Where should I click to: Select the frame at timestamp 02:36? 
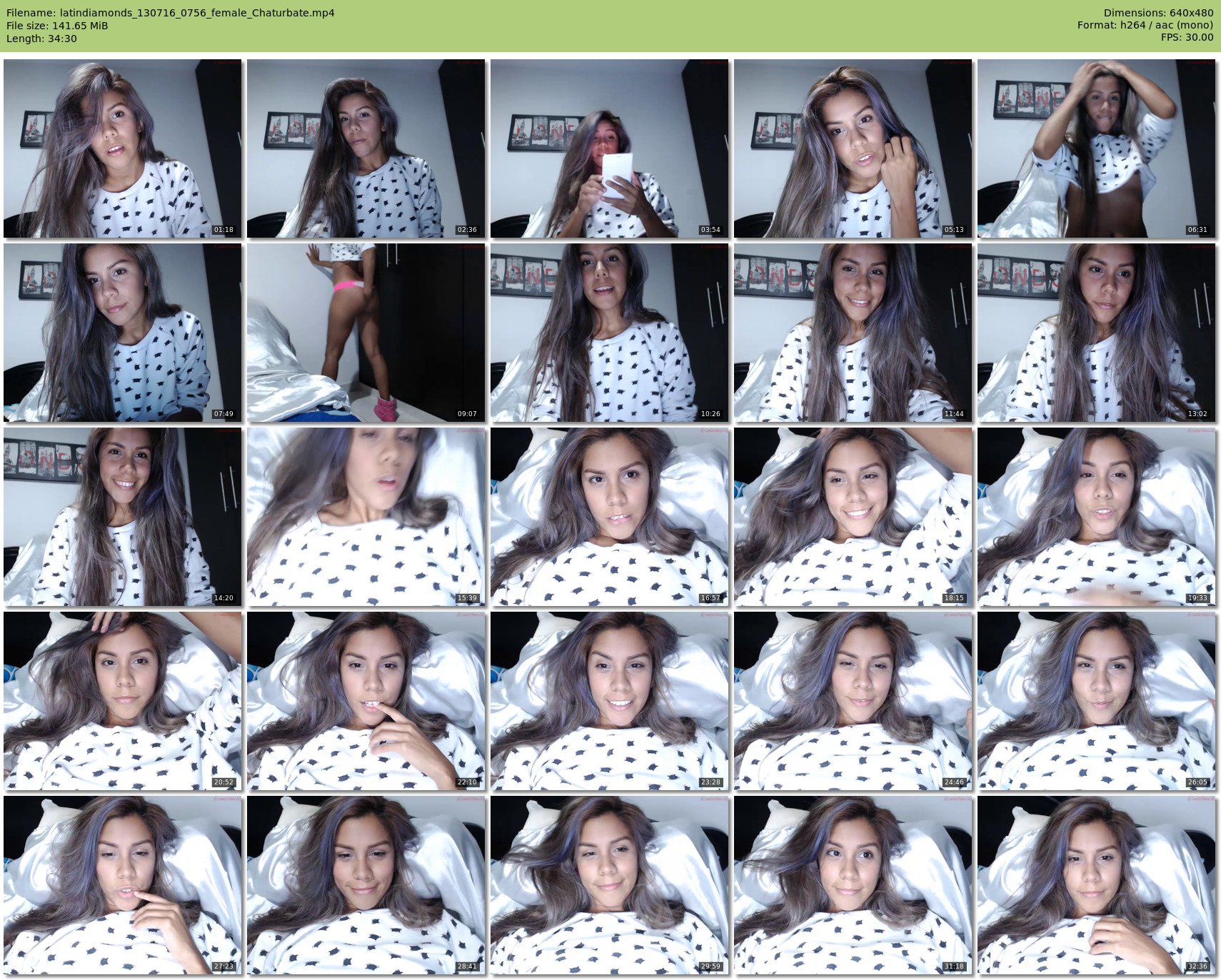(x=366, y=148)
